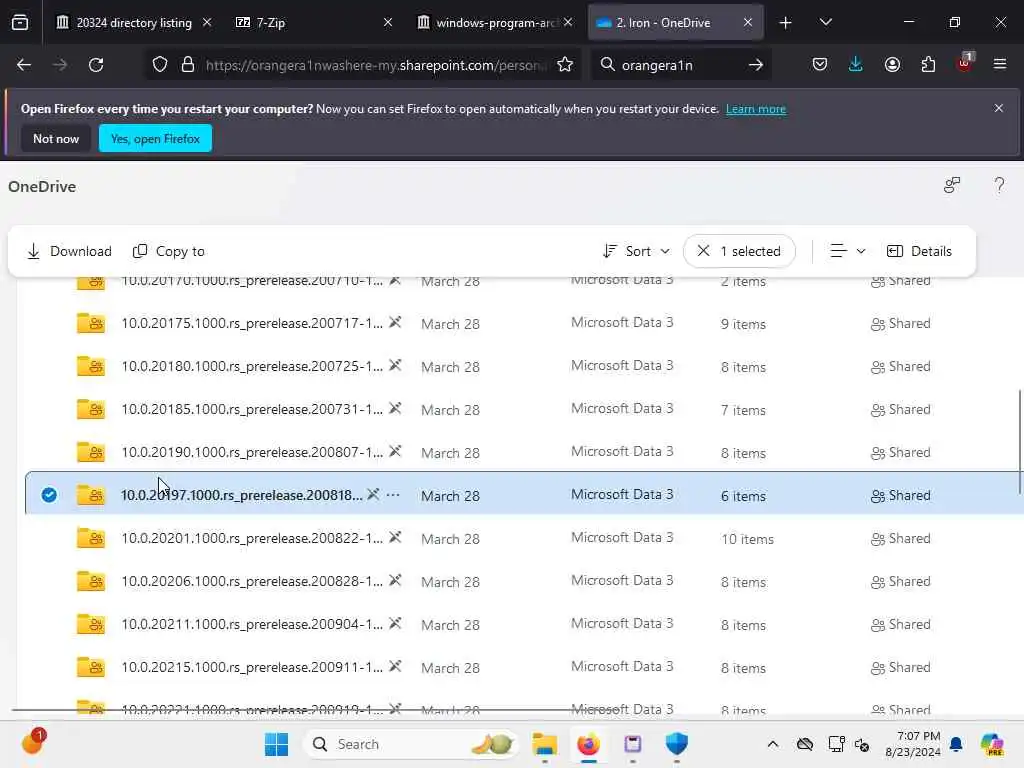Open Windows Security shield taskbar icon
This screenshot has height=768, width=1024.
coord(677,744)
